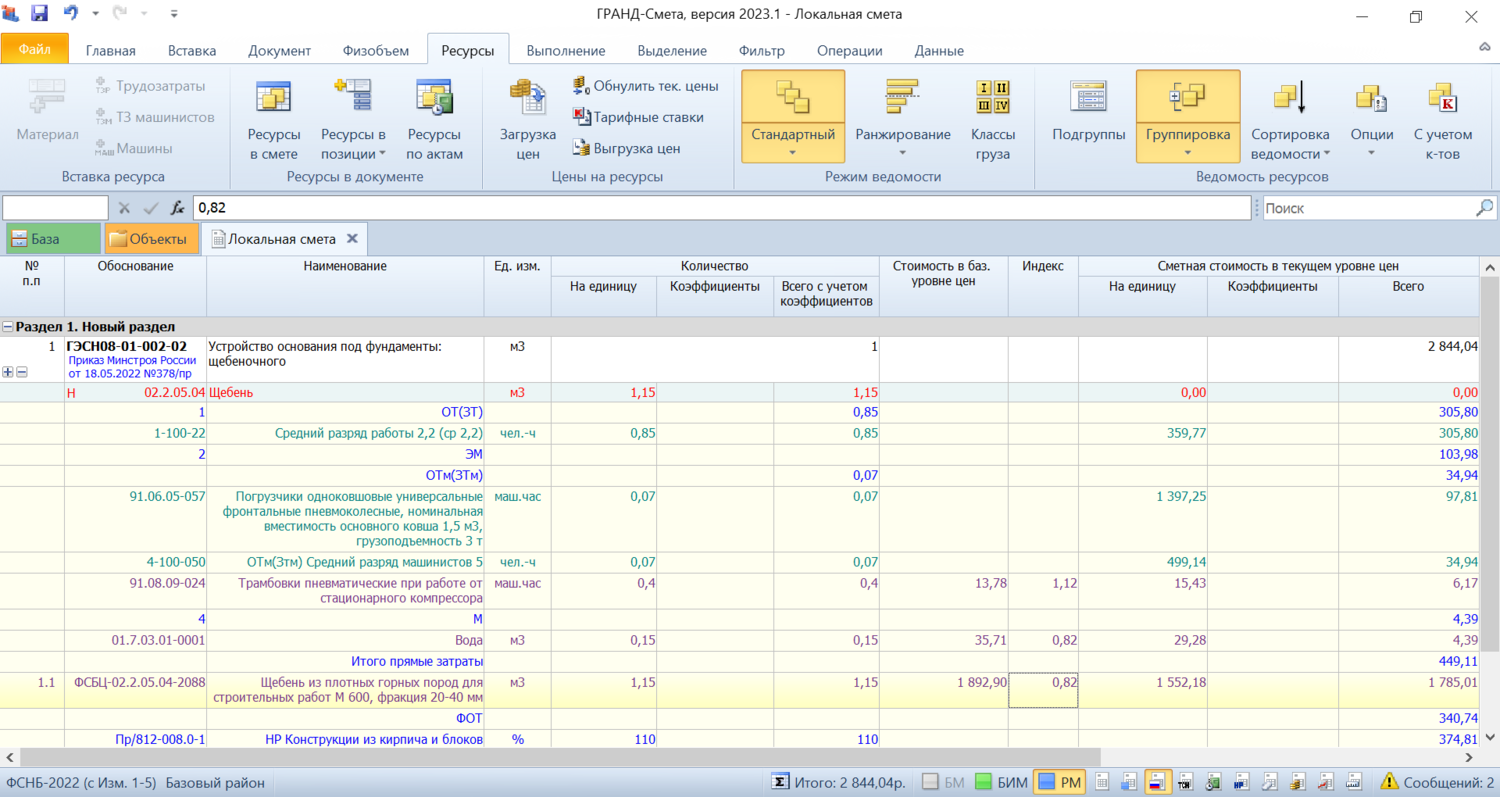Switch to the Документ ribbon tab

279,51
